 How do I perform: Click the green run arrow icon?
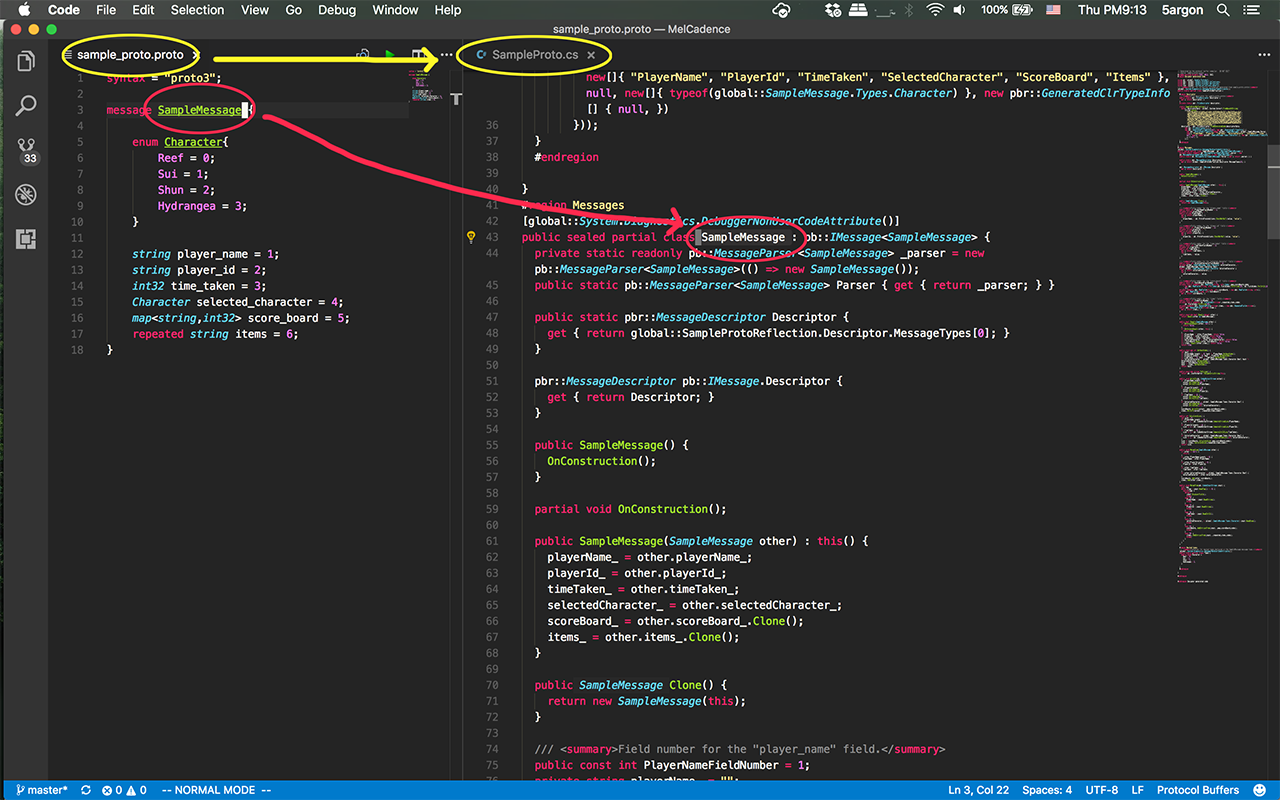point(390,55)
